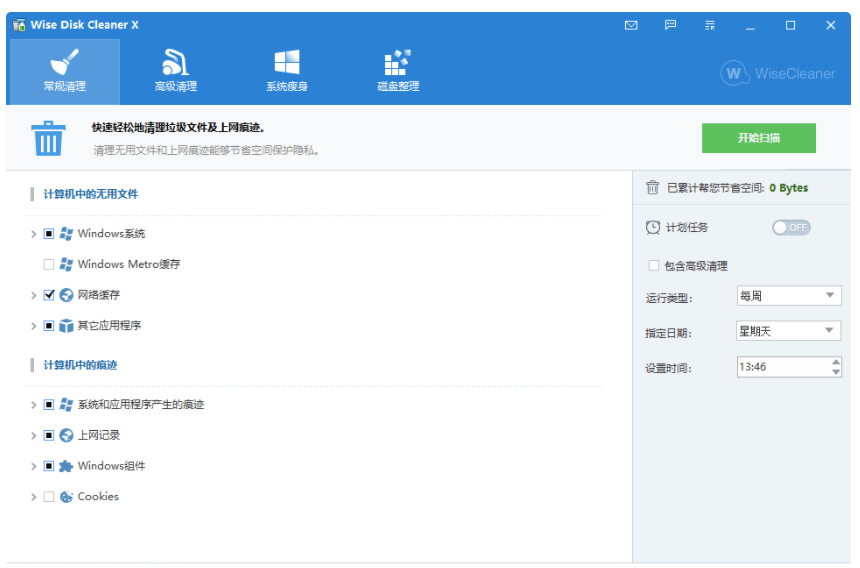Click the large blue trash can icon

[x=48, y=139]
